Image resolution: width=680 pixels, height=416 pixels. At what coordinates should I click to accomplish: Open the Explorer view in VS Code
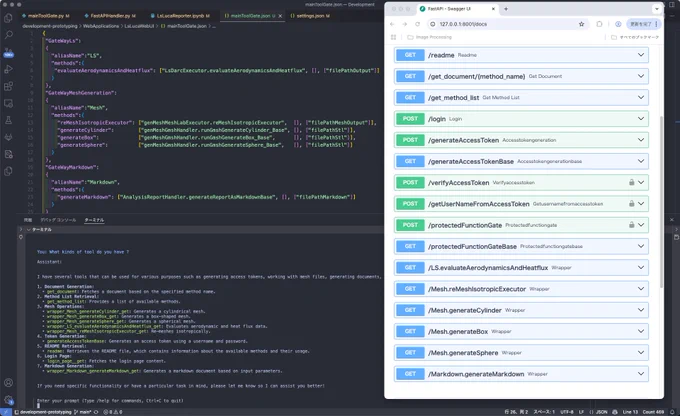(x=8, y=18)
